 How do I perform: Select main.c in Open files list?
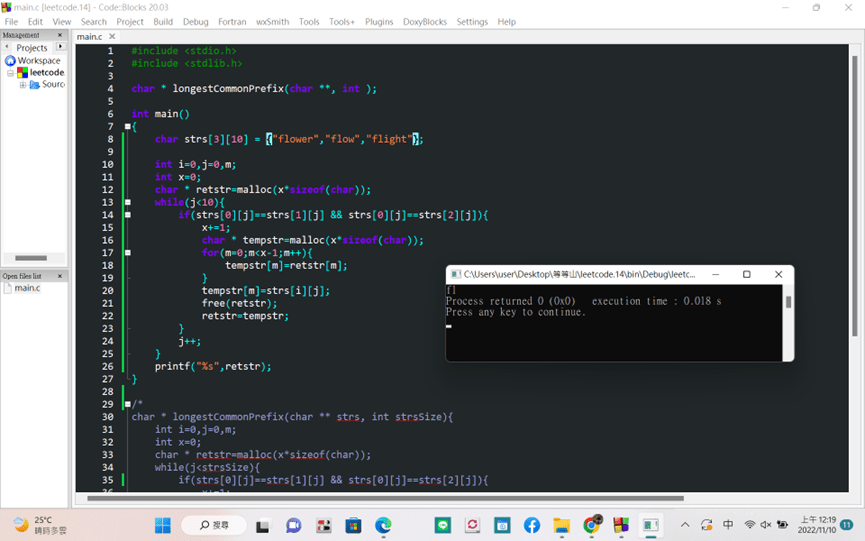(x=27, y=288)
